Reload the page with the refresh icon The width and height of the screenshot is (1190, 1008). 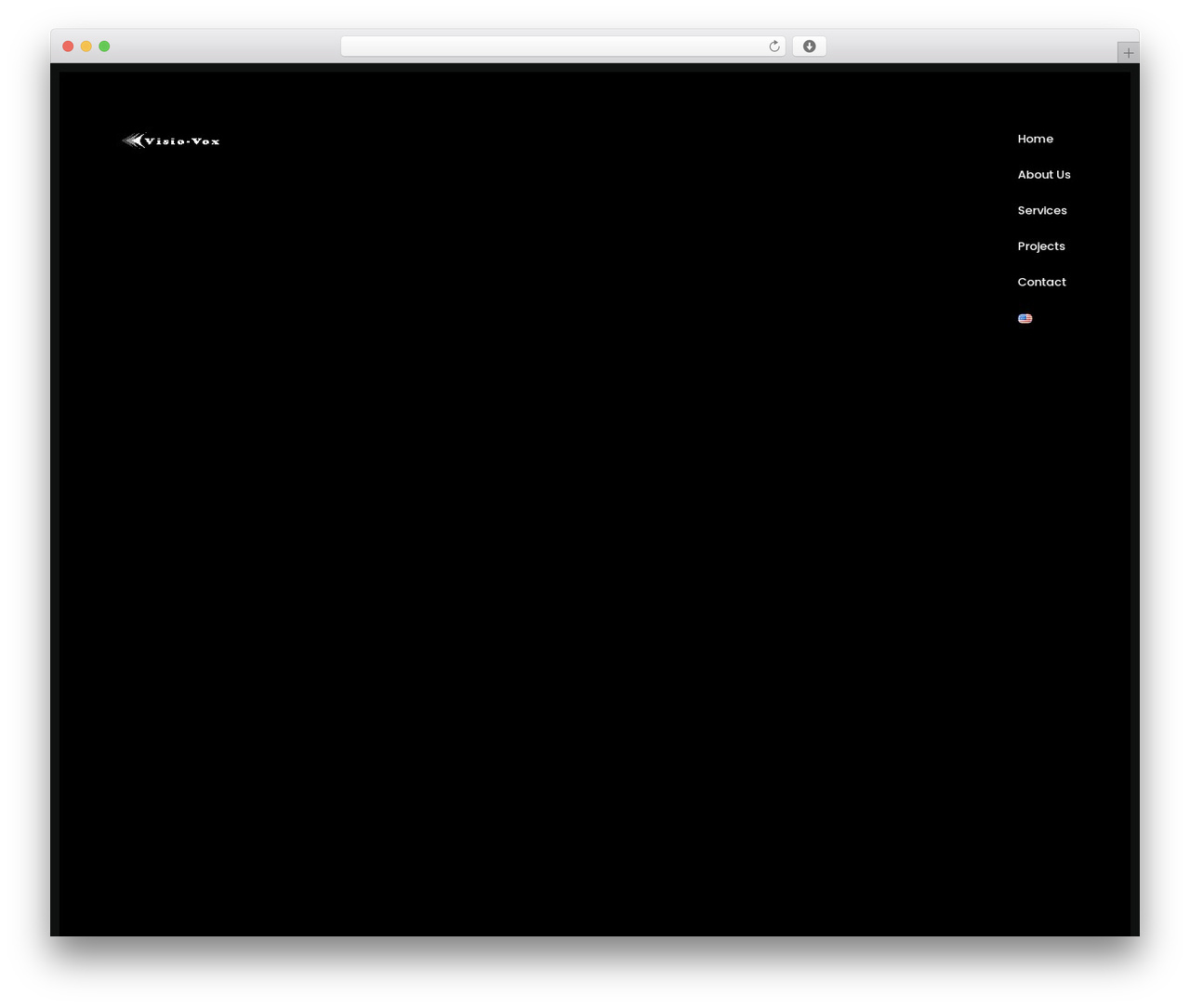click(773, 46)
